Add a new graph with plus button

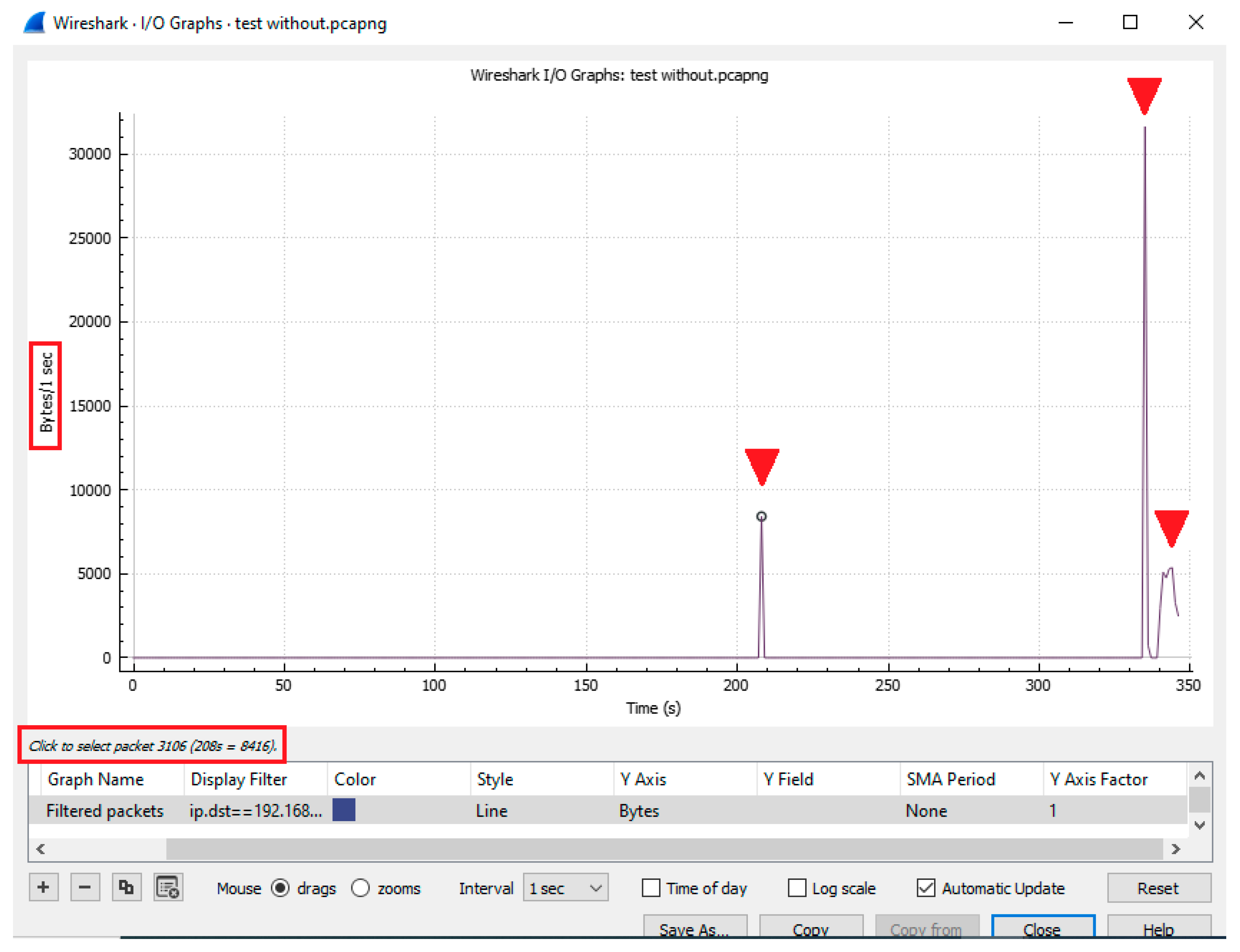(x=43, y=887)
